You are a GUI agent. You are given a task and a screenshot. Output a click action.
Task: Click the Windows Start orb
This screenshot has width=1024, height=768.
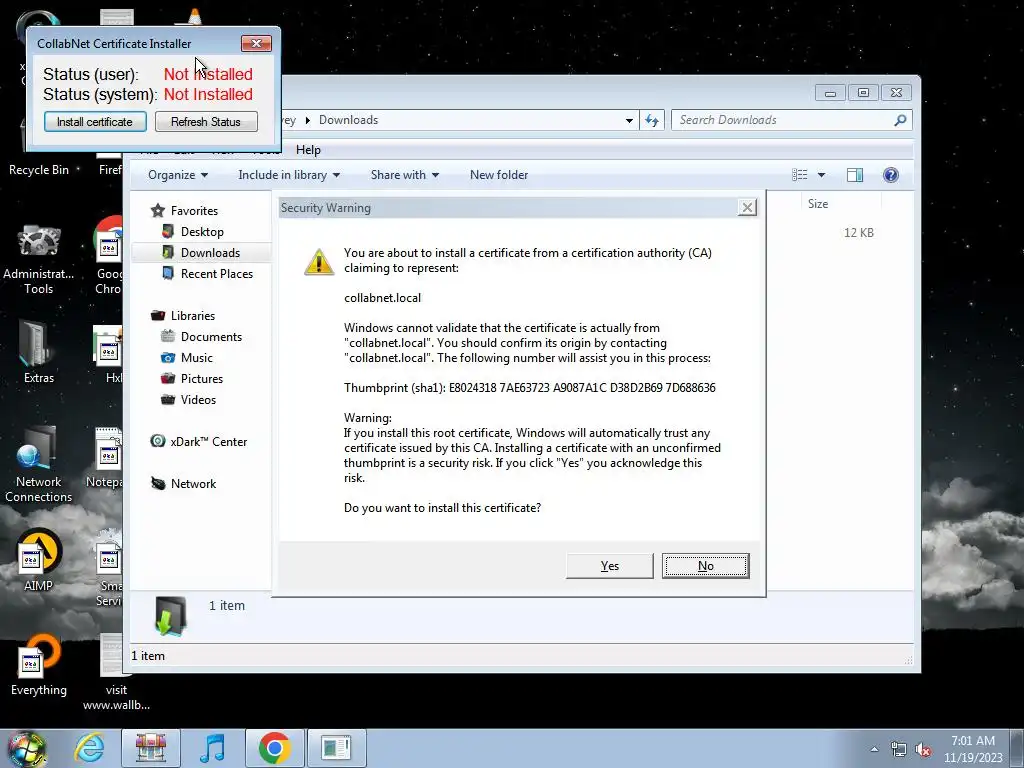tap(26, 748)
